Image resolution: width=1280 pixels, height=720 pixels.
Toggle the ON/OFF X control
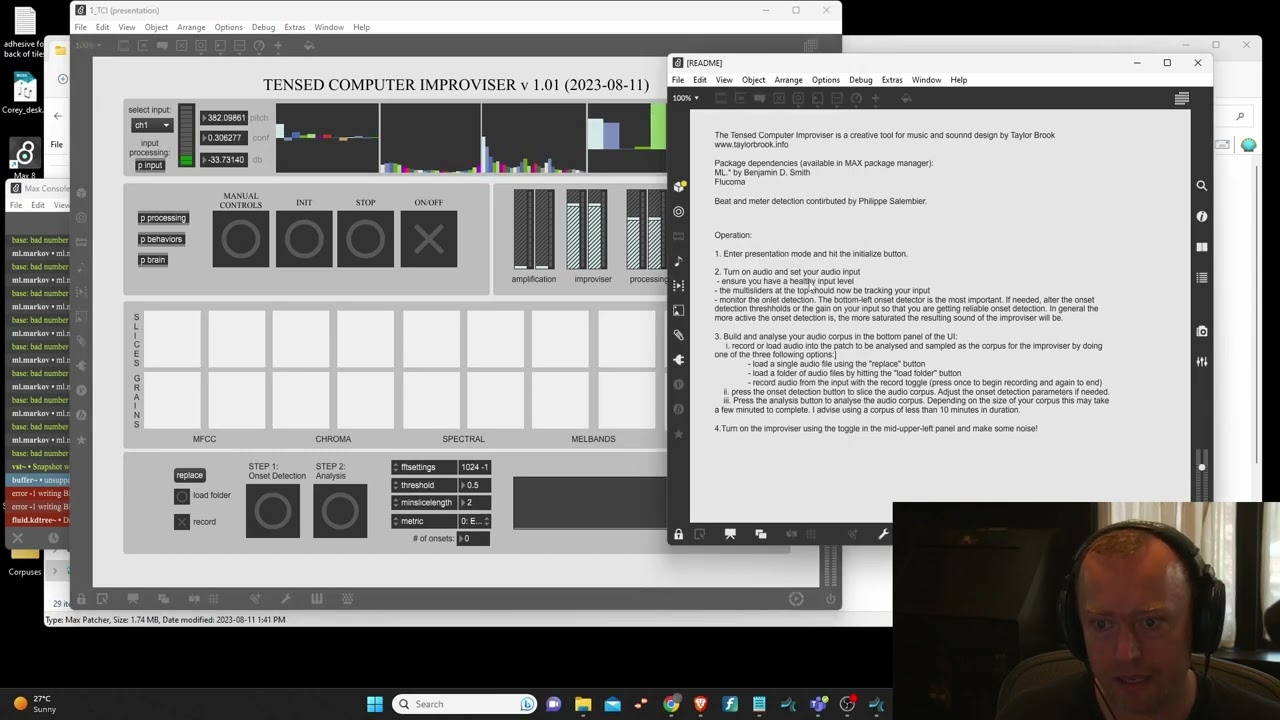click(429, 239)
